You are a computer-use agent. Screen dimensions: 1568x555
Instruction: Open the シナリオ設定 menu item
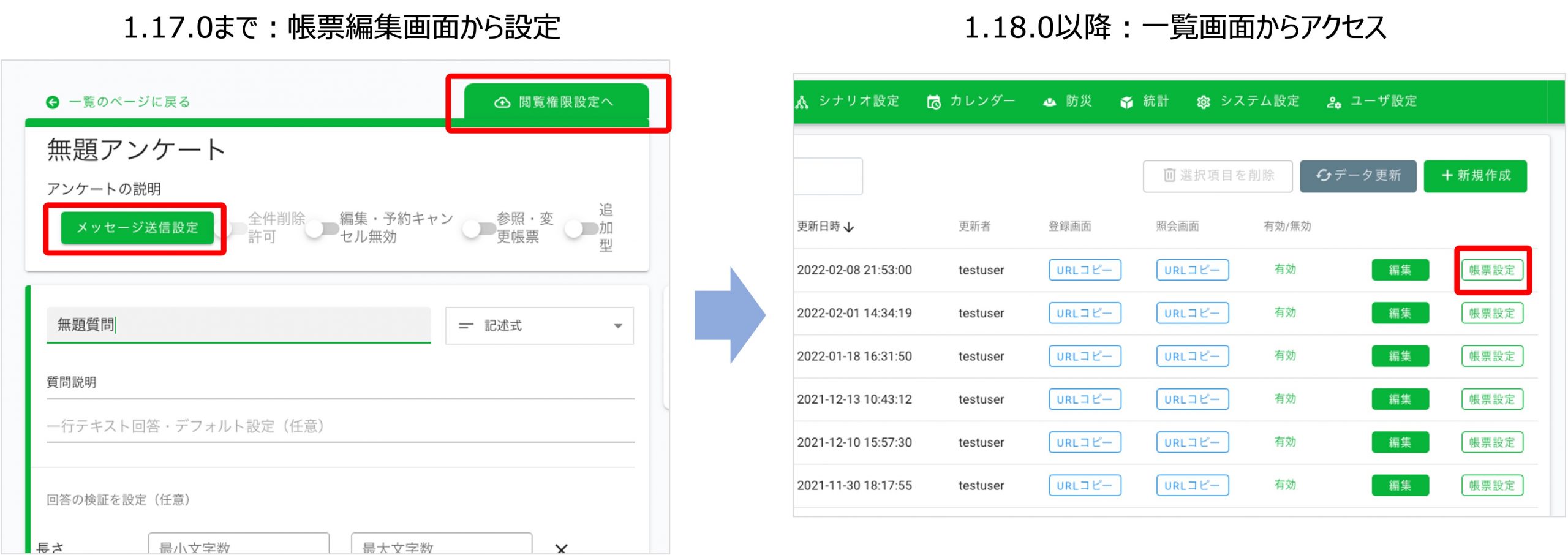coord(858,101)
